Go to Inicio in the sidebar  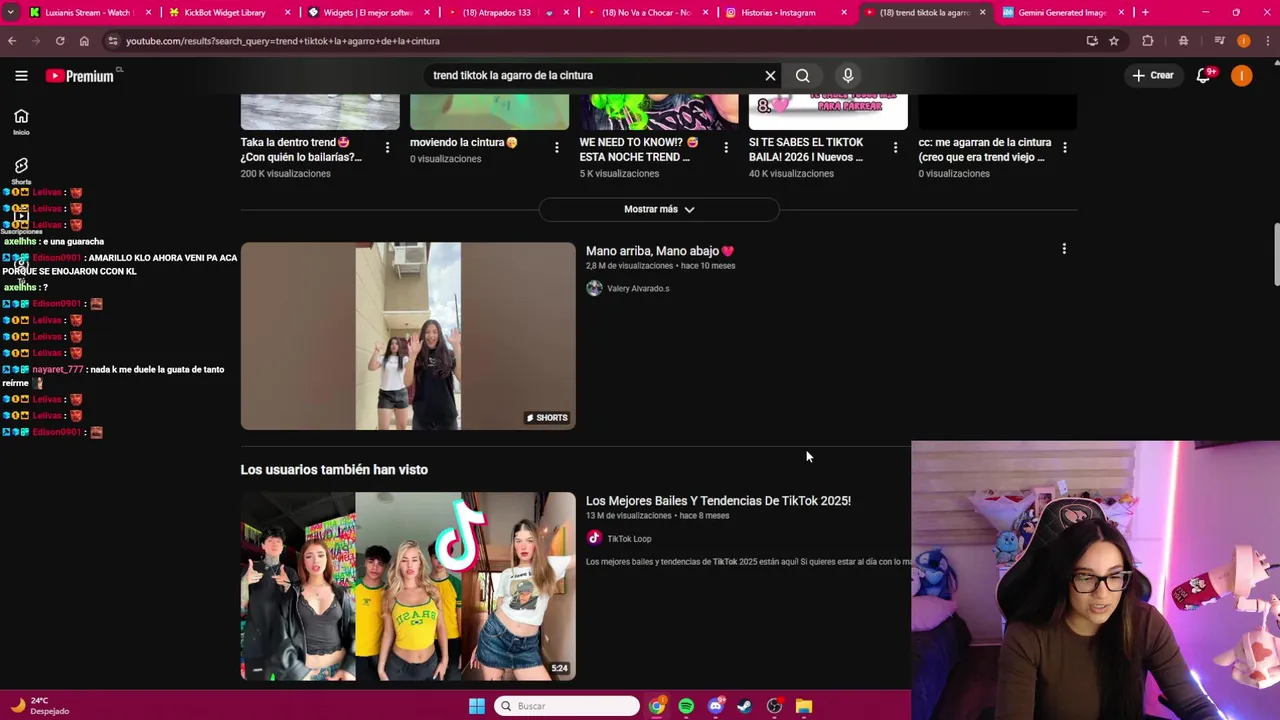(21, 121)
